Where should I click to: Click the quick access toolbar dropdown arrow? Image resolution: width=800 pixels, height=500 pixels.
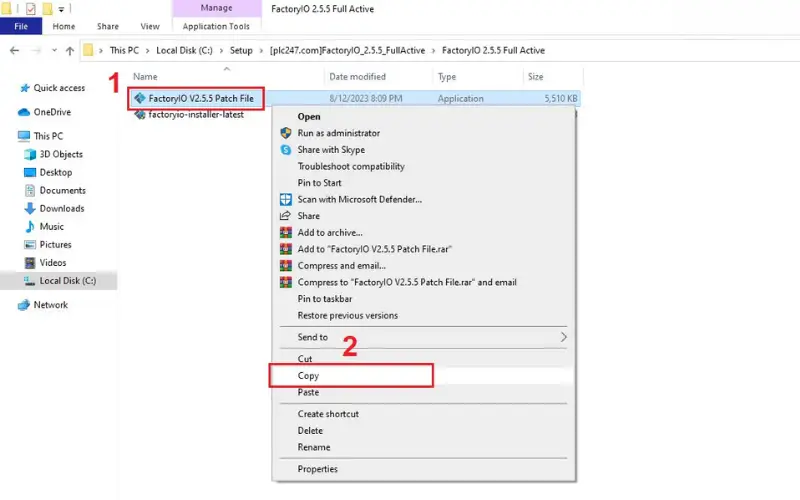(61, 9)
